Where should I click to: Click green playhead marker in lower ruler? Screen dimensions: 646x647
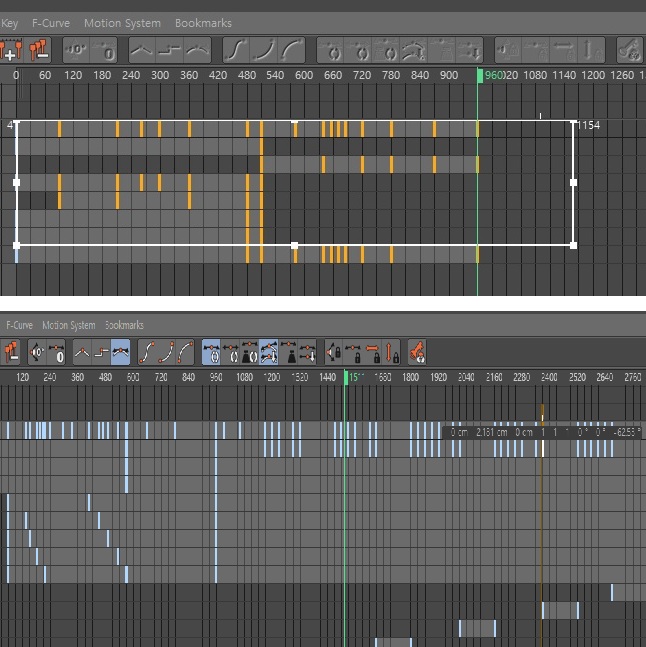pyautogui.click(x=346, y=378)
